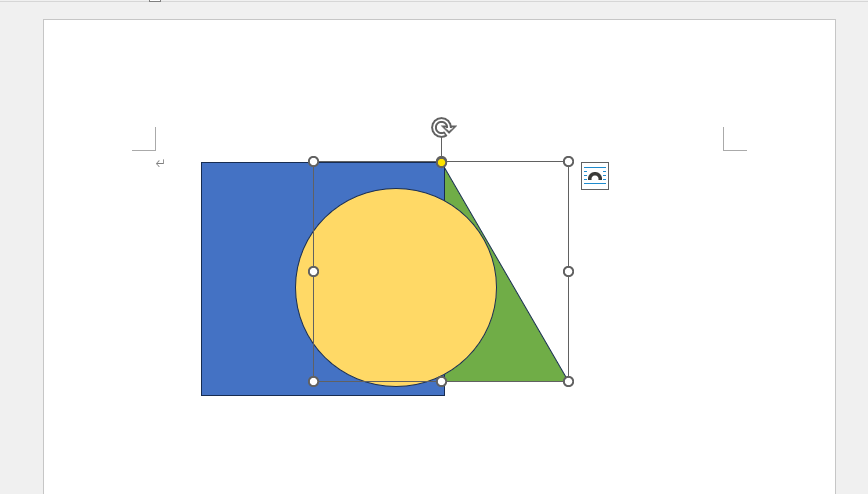Click the middle-left sizing handle of the selection
Screen dimensions: 868x495
coord(313,271)
